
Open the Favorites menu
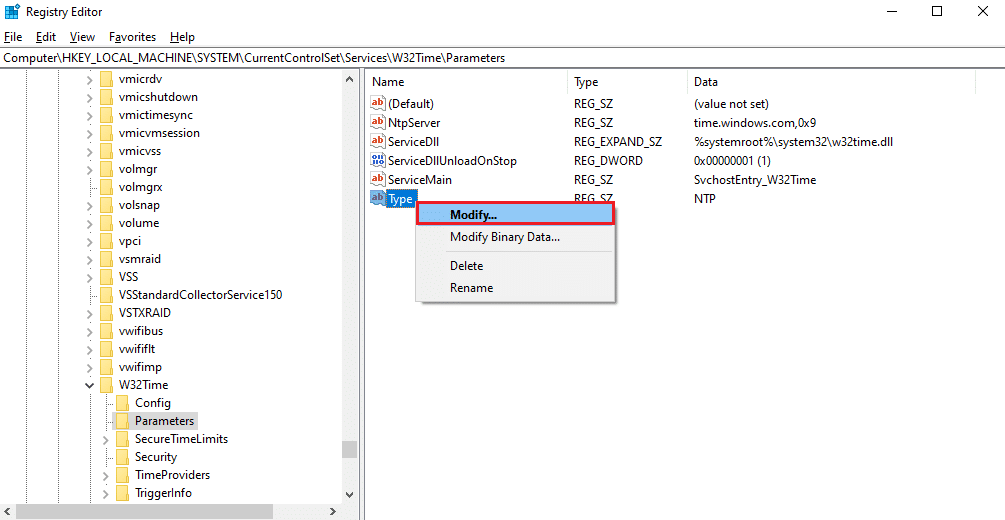132,37
